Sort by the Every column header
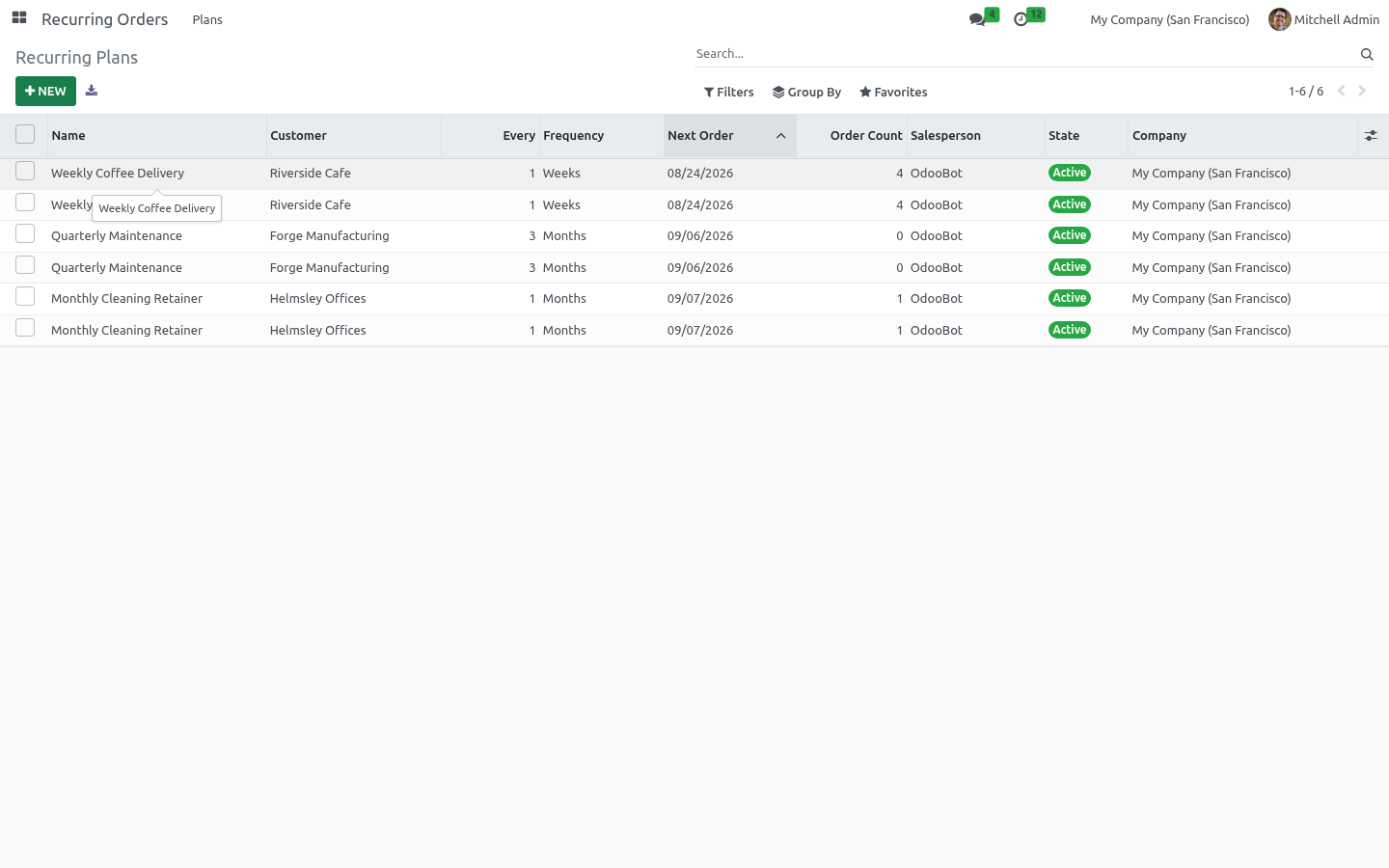This screenshot has width=1389, height=868. tap(491, 136)
